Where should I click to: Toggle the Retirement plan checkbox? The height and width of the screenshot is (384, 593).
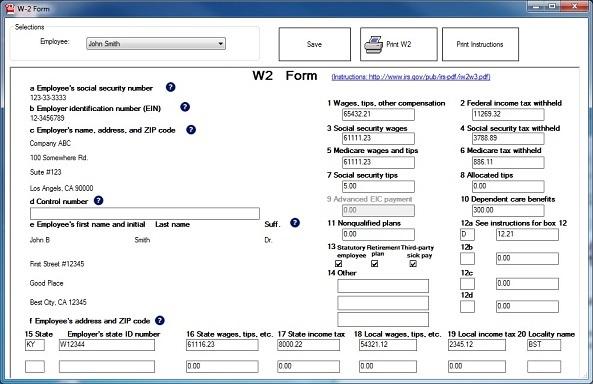pyautogui.click(x=374, y=264)
